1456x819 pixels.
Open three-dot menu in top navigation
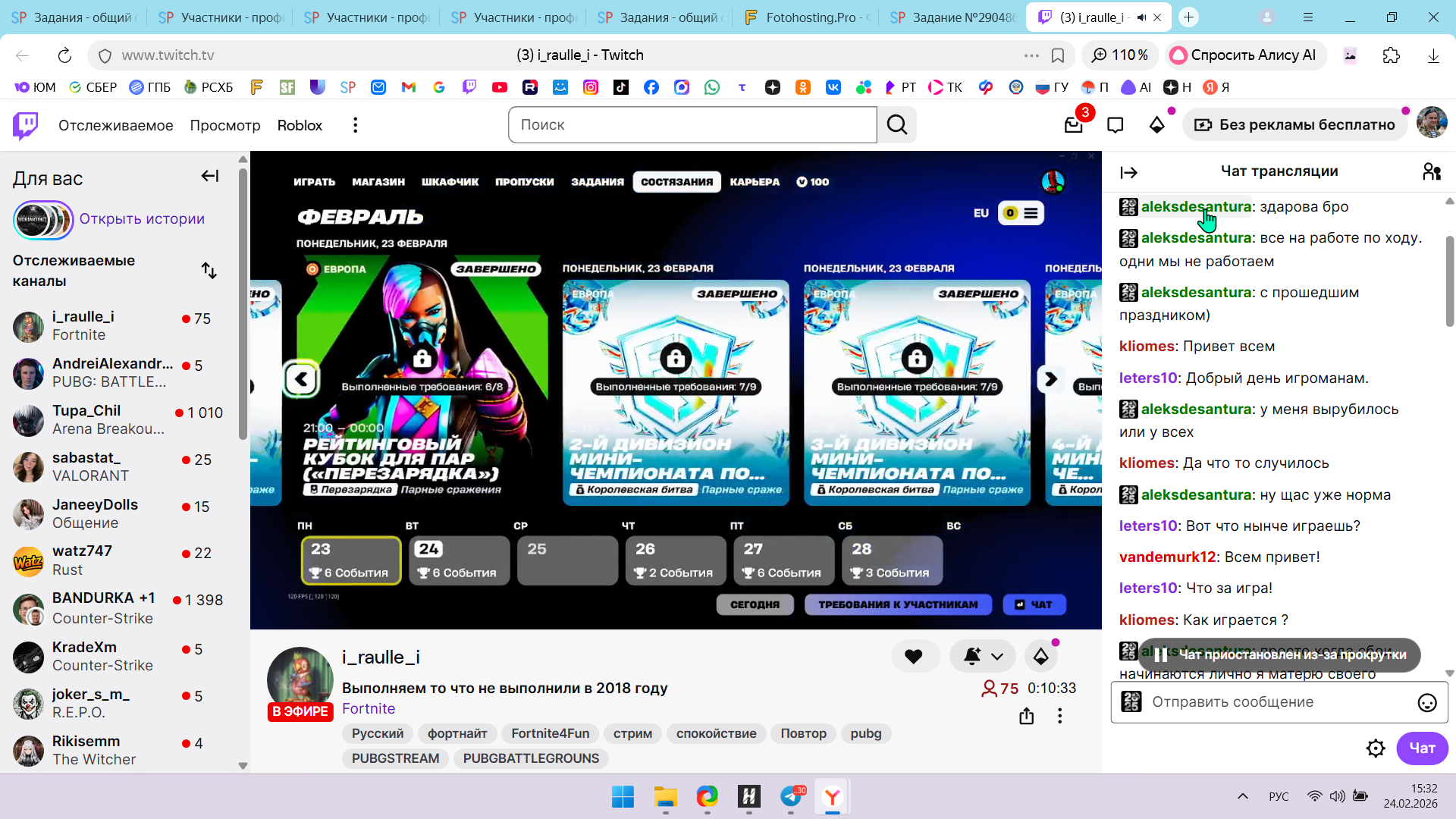355,125
